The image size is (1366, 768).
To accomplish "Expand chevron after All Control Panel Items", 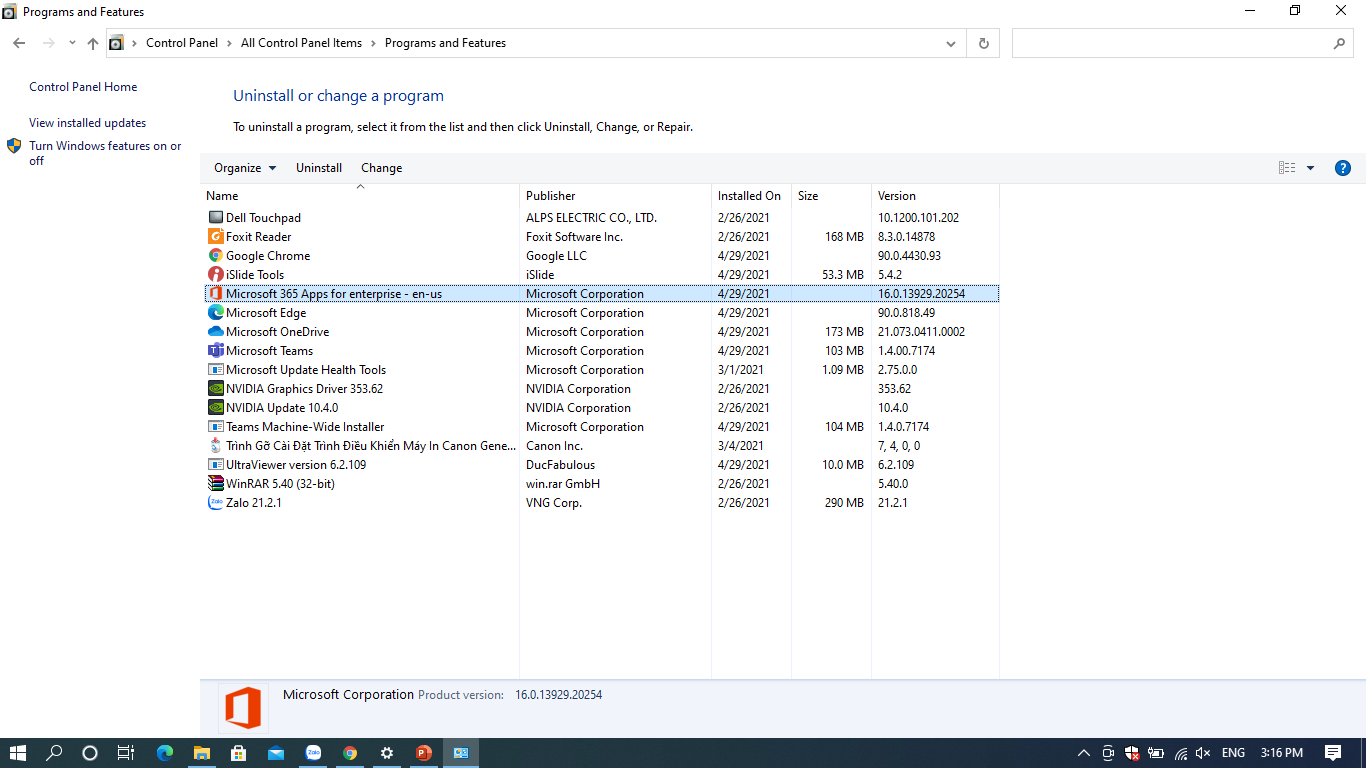I will (x=373, y=43).
